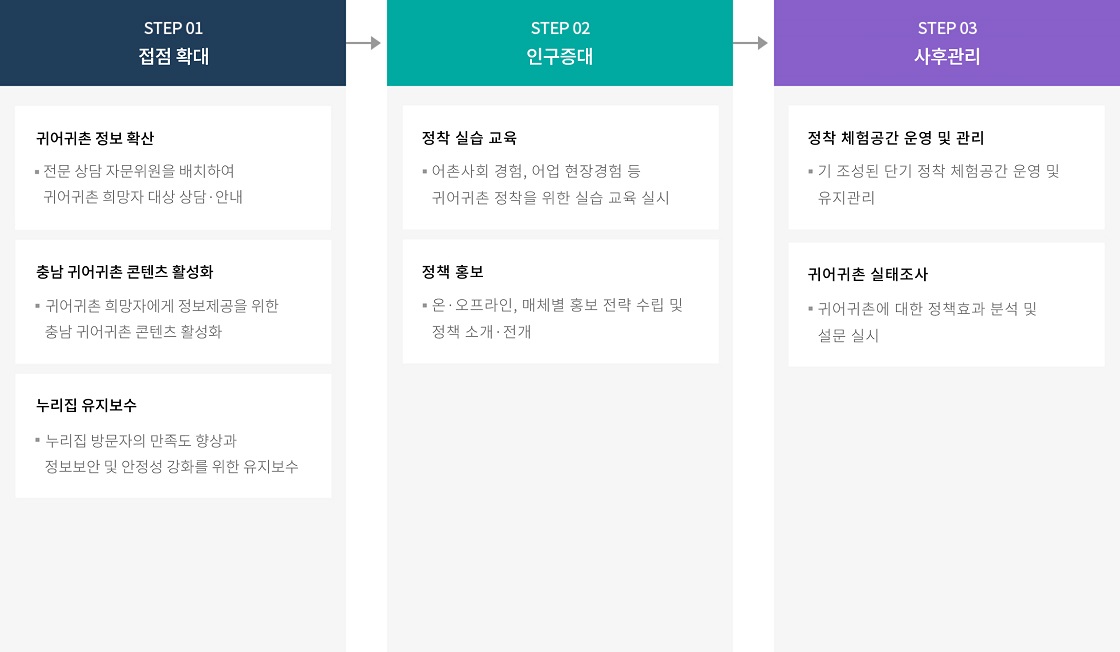Select the STEP 03 사후관리 header
Screen dimensions: 1120x652
tap(947, 43)
